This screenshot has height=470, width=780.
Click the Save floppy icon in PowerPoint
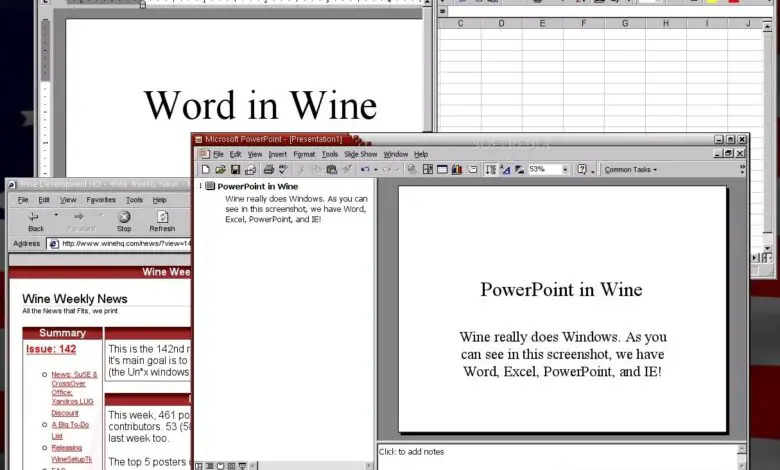click(235, 170)
